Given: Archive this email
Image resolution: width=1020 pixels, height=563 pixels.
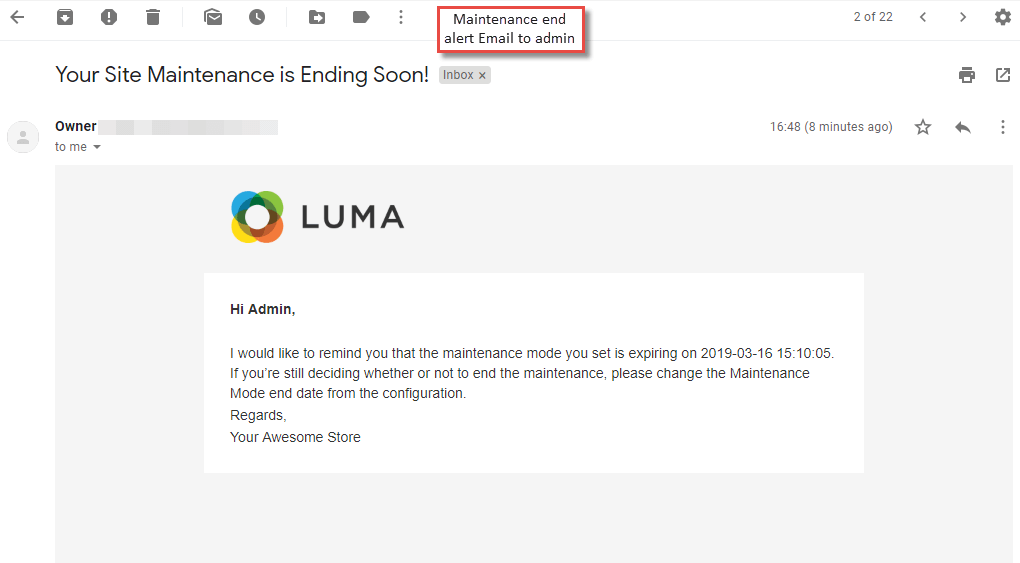Looking at the screenshot, I should click(65, 17).
